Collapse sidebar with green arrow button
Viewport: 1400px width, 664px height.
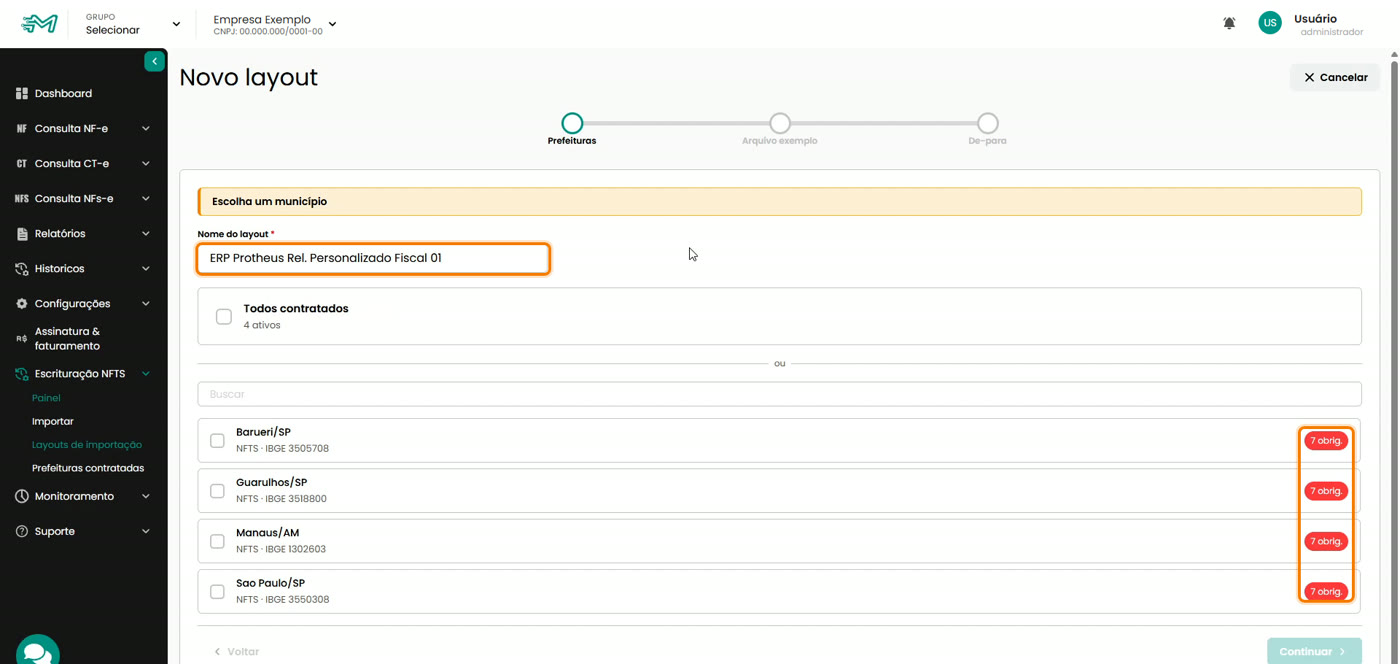pos(154,62)
